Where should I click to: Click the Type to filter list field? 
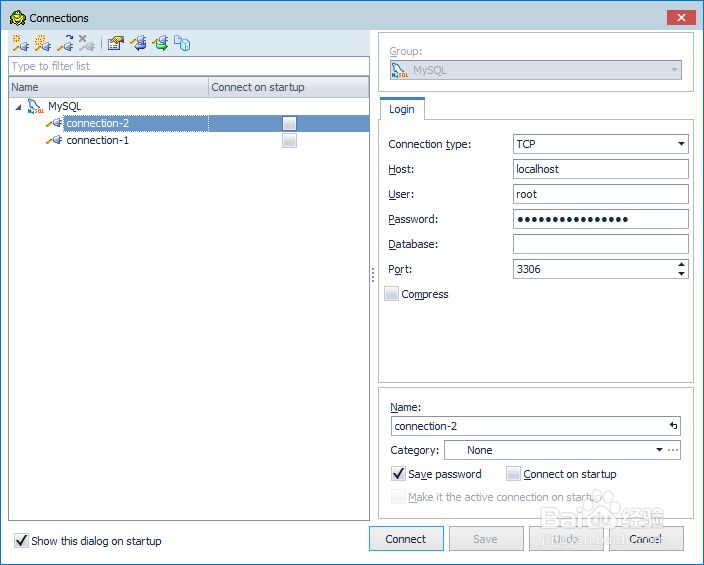[x=189, y=66]
